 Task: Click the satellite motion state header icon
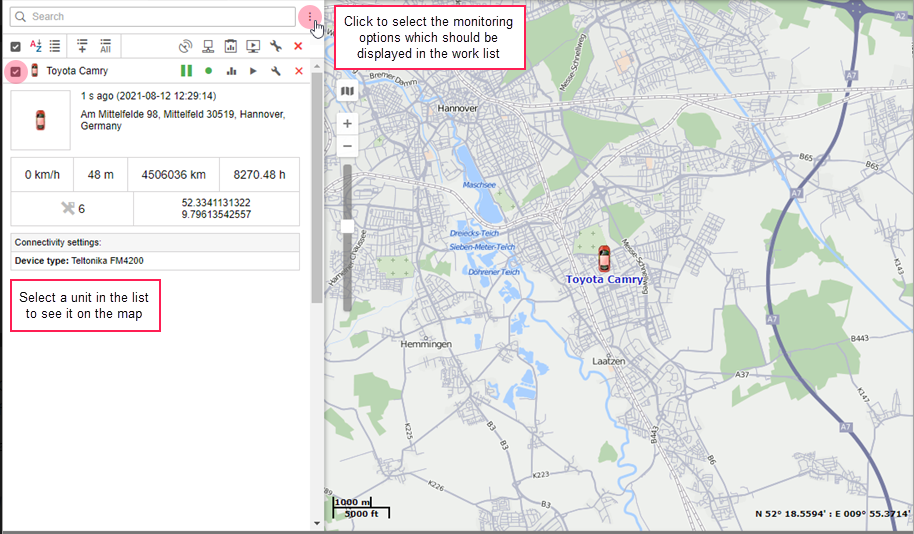185,46
